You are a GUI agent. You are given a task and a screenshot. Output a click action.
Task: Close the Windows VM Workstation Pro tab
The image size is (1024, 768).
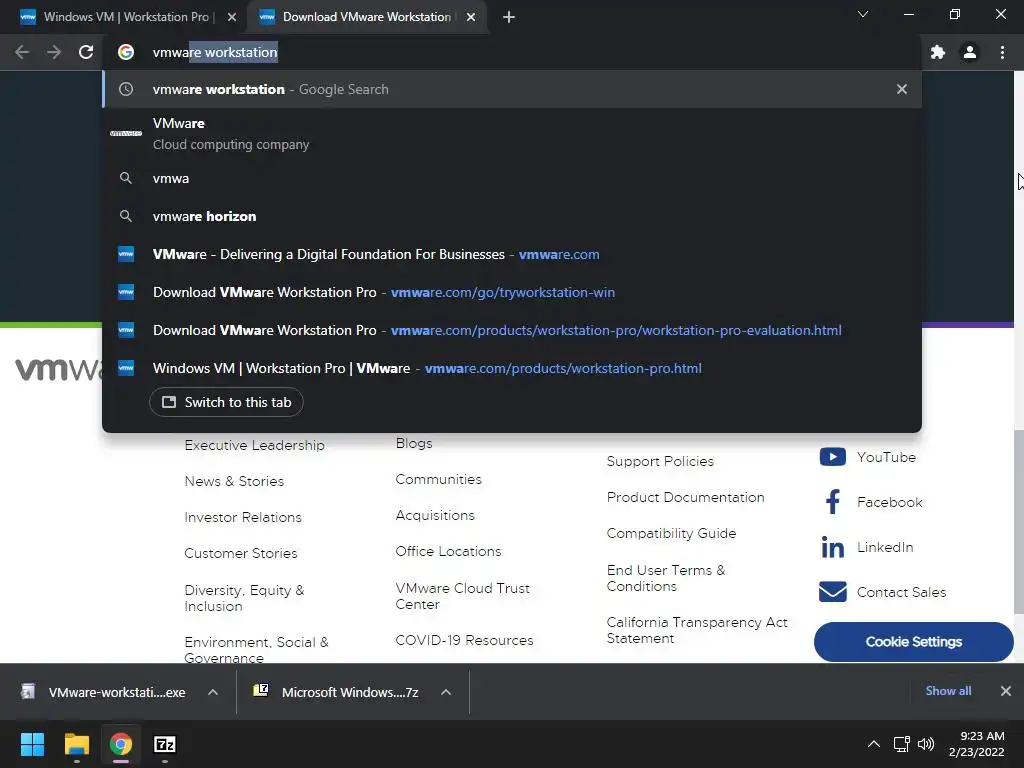coord(232,17)
